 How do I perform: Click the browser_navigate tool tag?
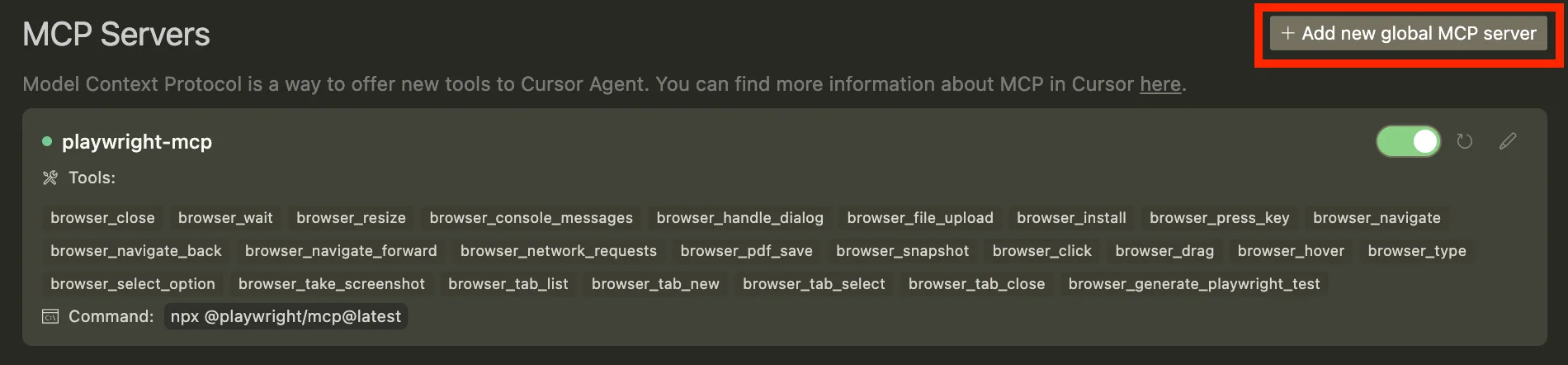click(x=1377, y=218)
